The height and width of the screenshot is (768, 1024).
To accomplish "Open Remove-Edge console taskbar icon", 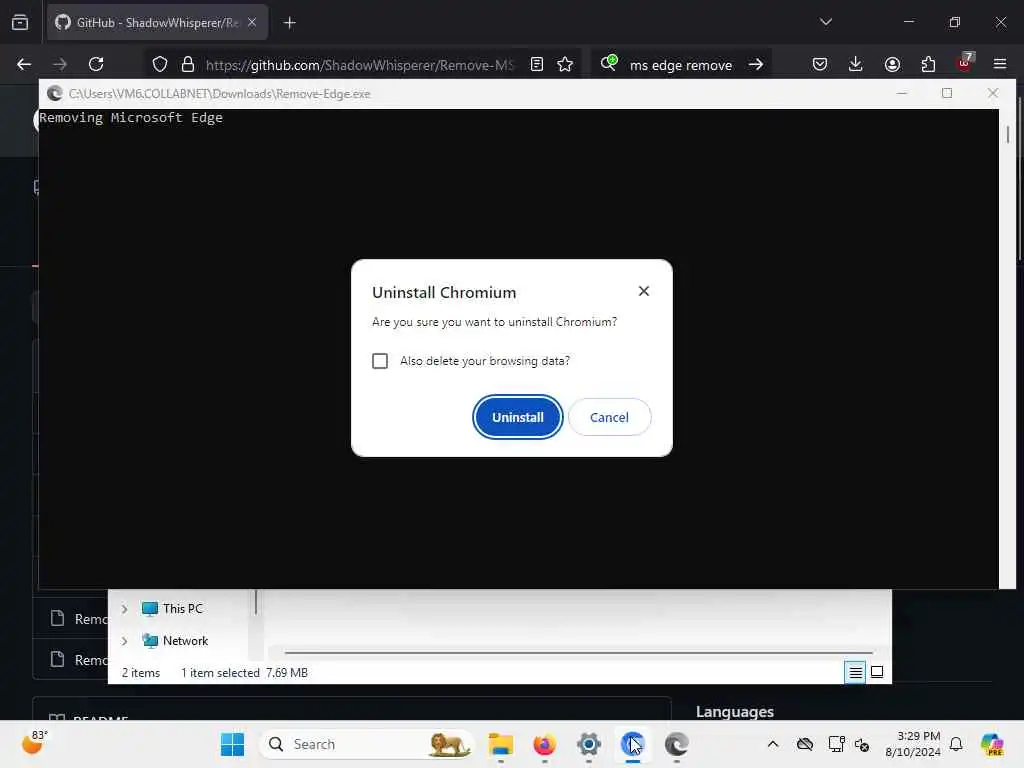I will (676, 744).
